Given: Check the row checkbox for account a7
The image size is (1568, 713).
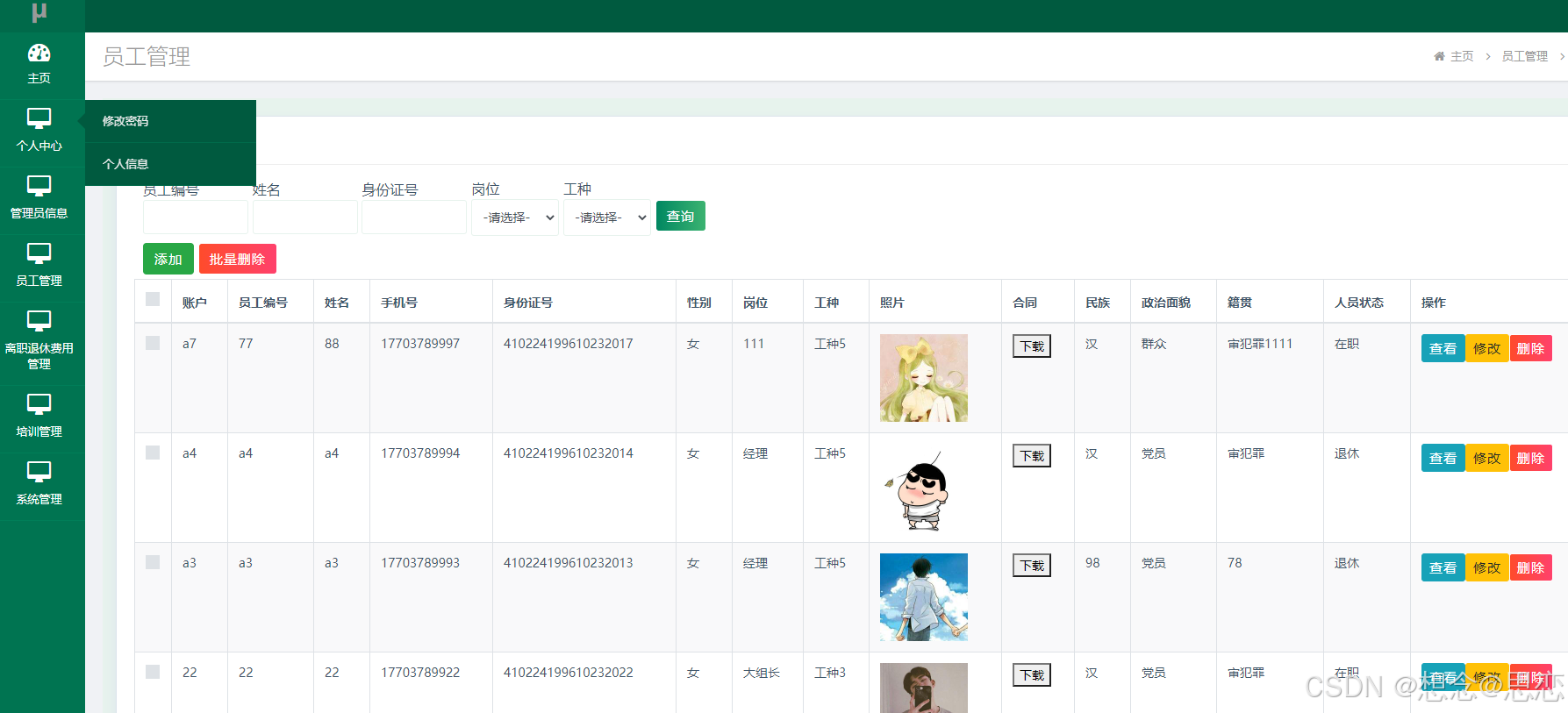Looking at the screenshot, I should click(x=153, y=343).
